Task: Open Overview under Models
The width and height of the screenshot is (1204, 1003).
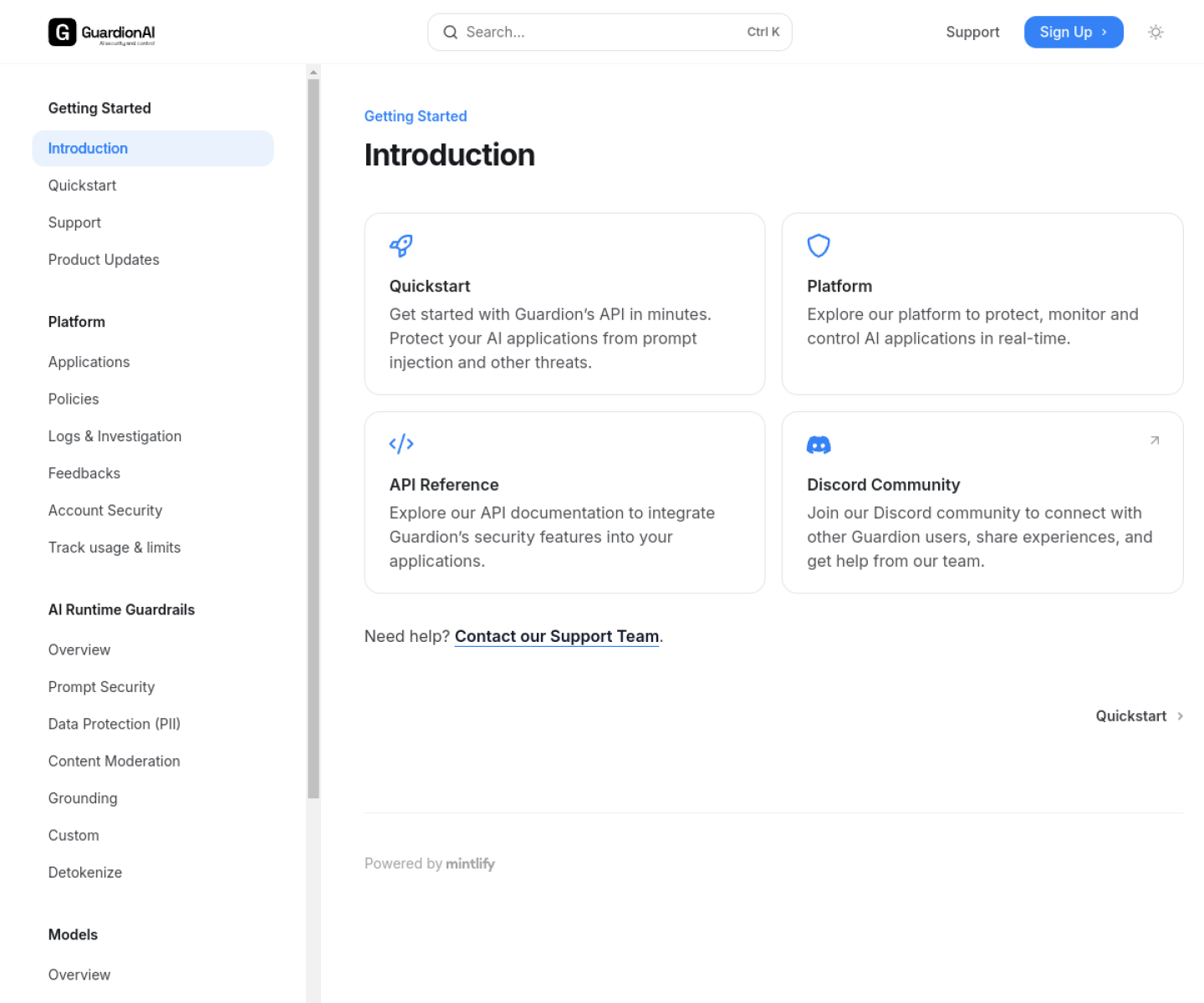Action: 153,975
